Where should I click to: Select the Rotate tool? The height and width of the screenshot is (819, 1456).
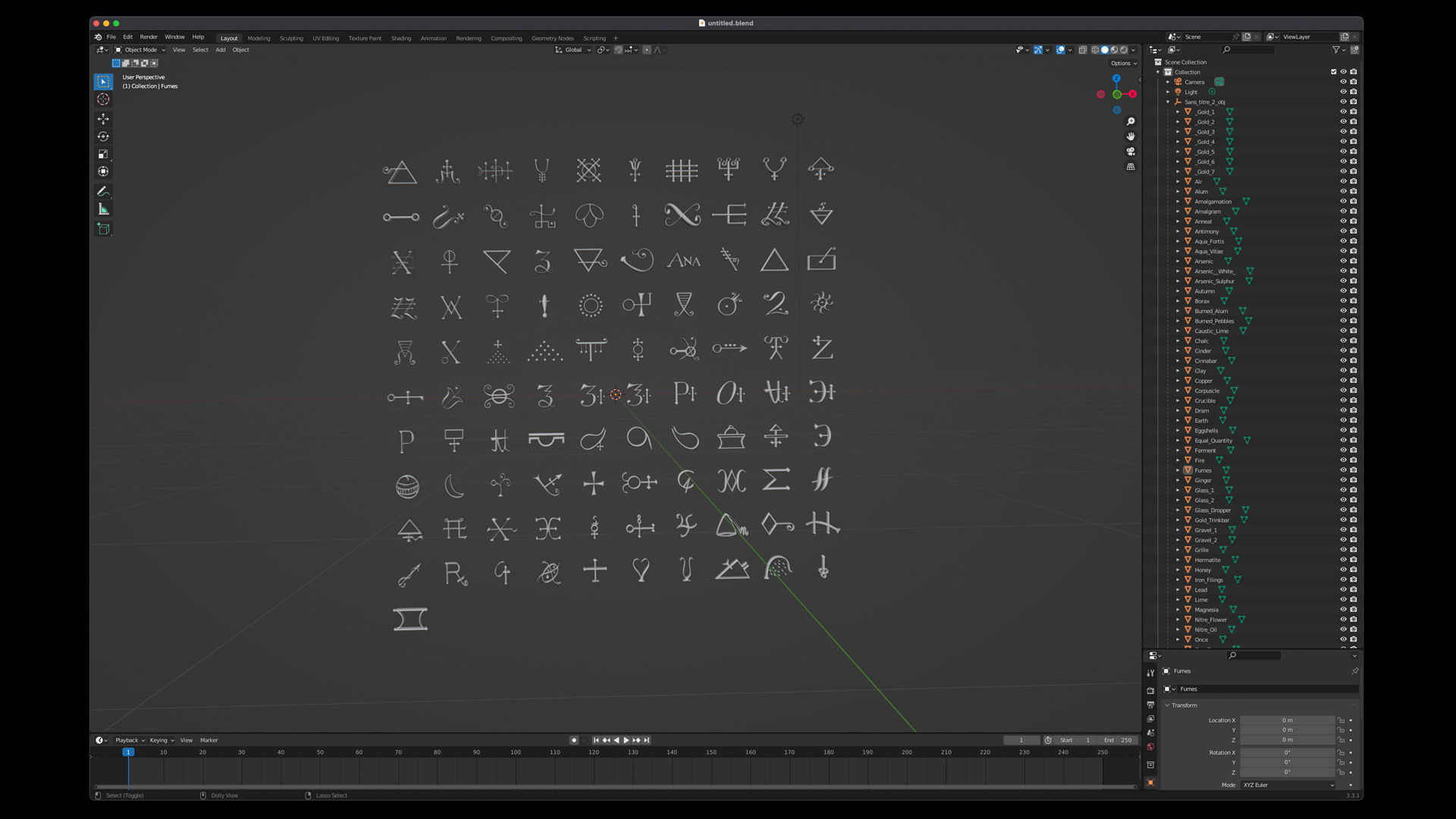[103, 136]
